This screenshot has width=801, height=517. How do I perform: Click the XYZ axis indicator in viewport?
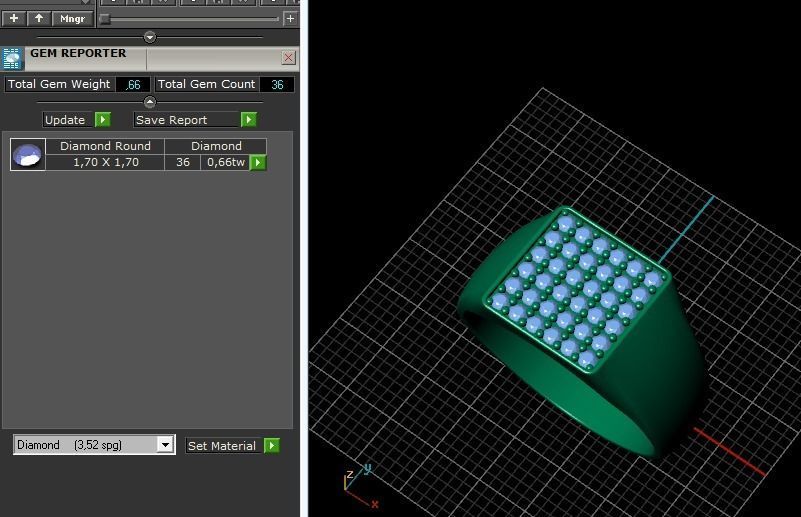(x=360, y=486)
